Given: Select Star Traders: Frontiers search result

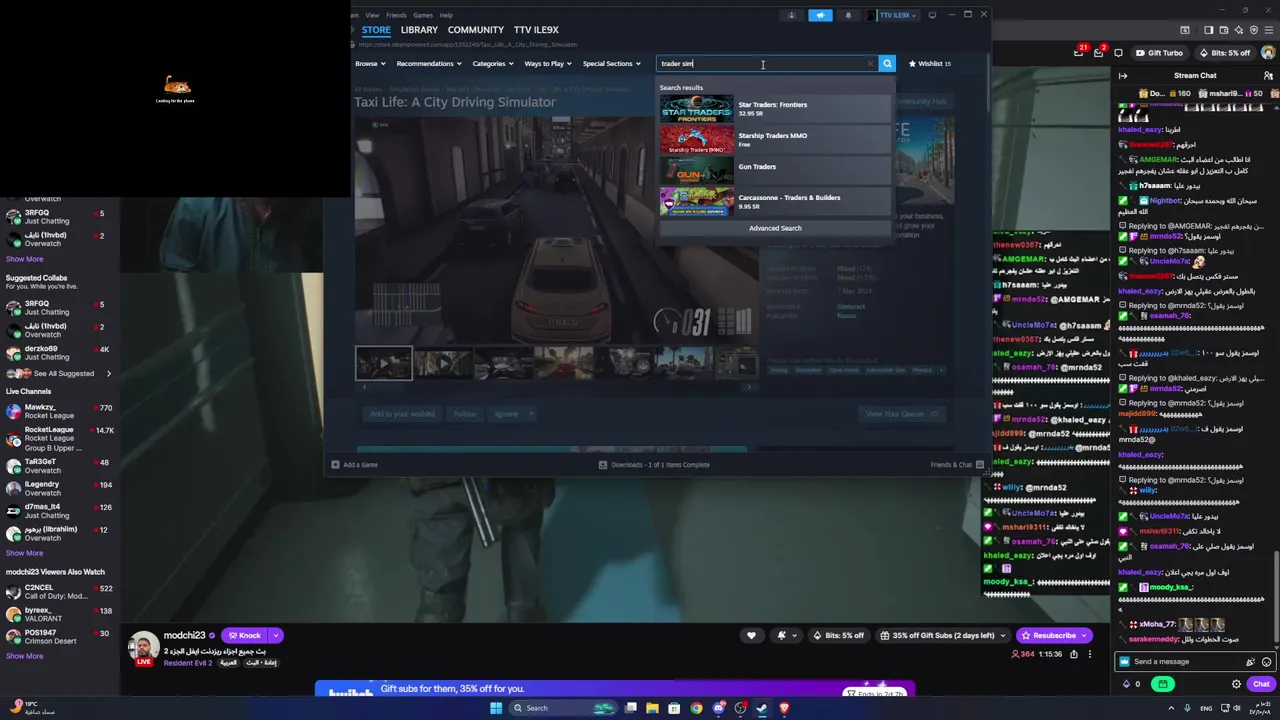Looking at the screenshot, I should pos(774,108).
